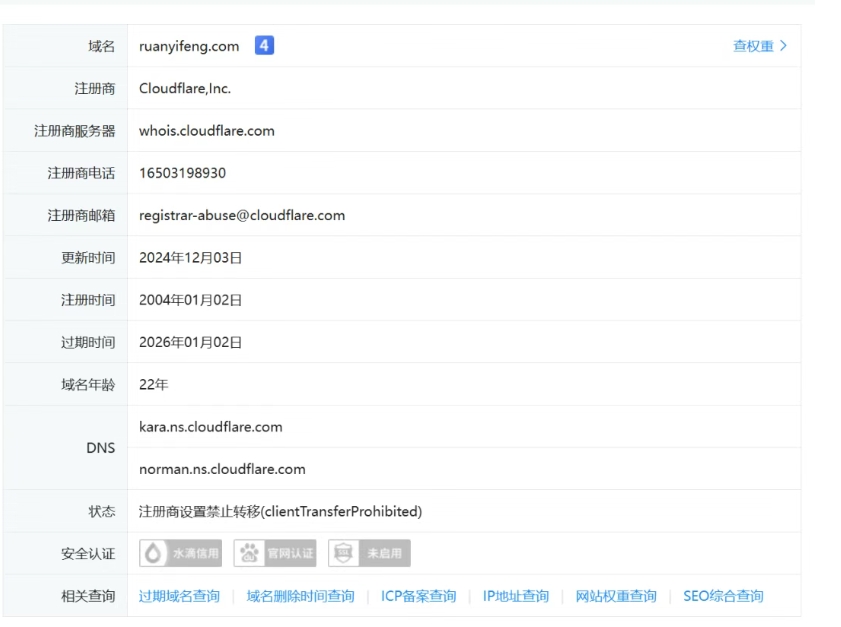Click DNS entry kara.ns.cloudflare.com
841x627 pixels.
(x=210, y=427)
